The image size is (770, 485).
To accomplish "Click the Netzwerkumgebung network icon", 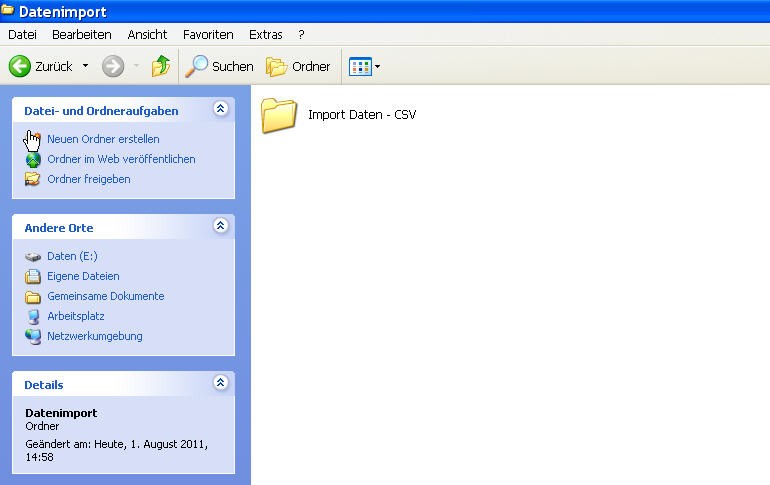I will [x=33, y=337].
